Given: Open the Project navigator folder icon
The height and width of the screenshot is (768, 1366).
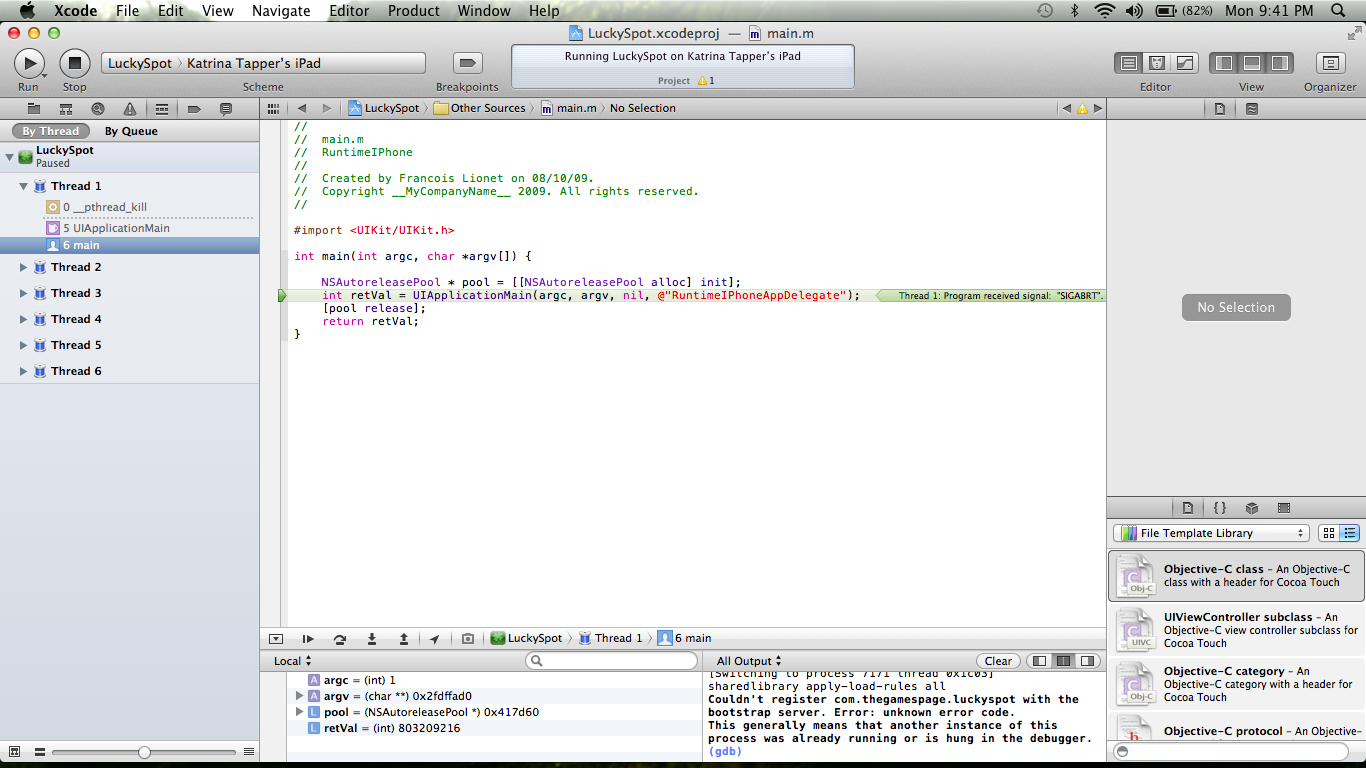Looking at the screenshot, I should click(x=34, y=108).
